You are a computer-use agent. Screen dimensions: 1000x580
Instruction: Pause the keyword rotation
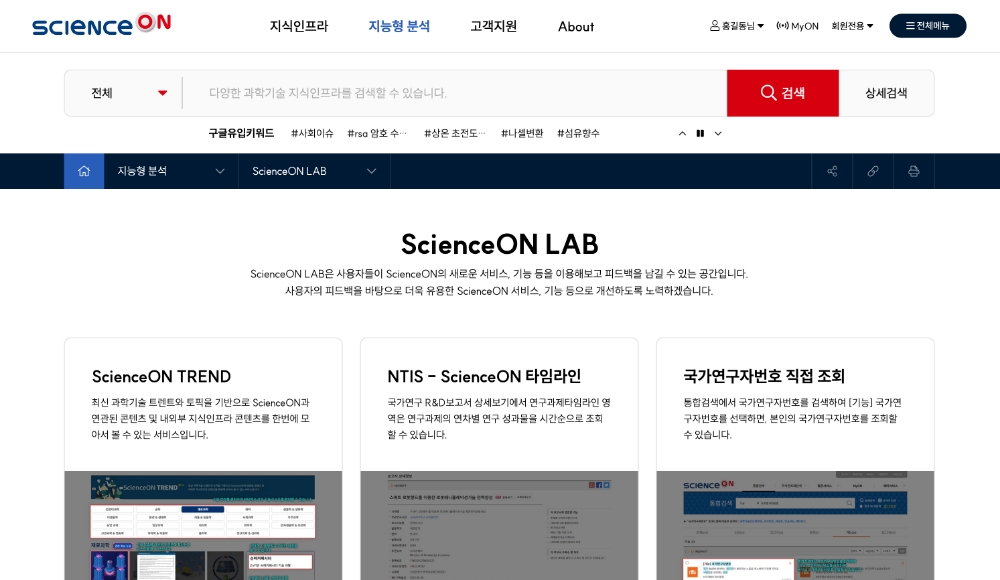(x=700, y=133)
